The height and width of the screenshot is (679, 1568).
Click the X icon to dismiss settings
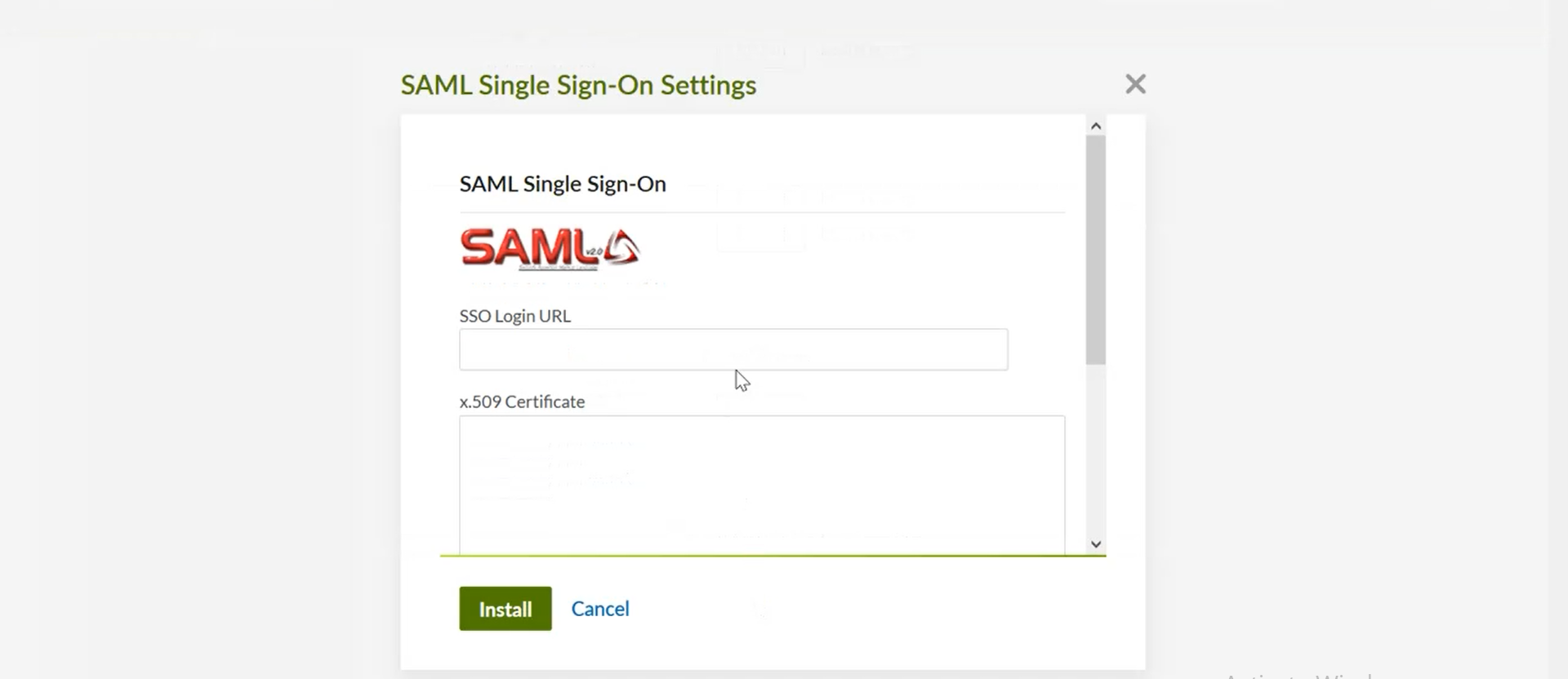[1135, 83]
